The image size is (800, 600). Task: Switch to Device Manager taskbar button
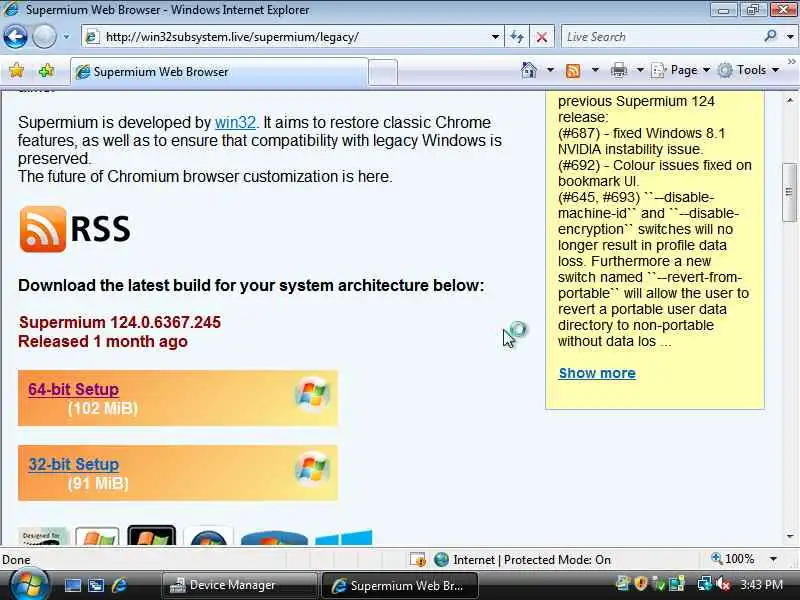coord(239,585)
